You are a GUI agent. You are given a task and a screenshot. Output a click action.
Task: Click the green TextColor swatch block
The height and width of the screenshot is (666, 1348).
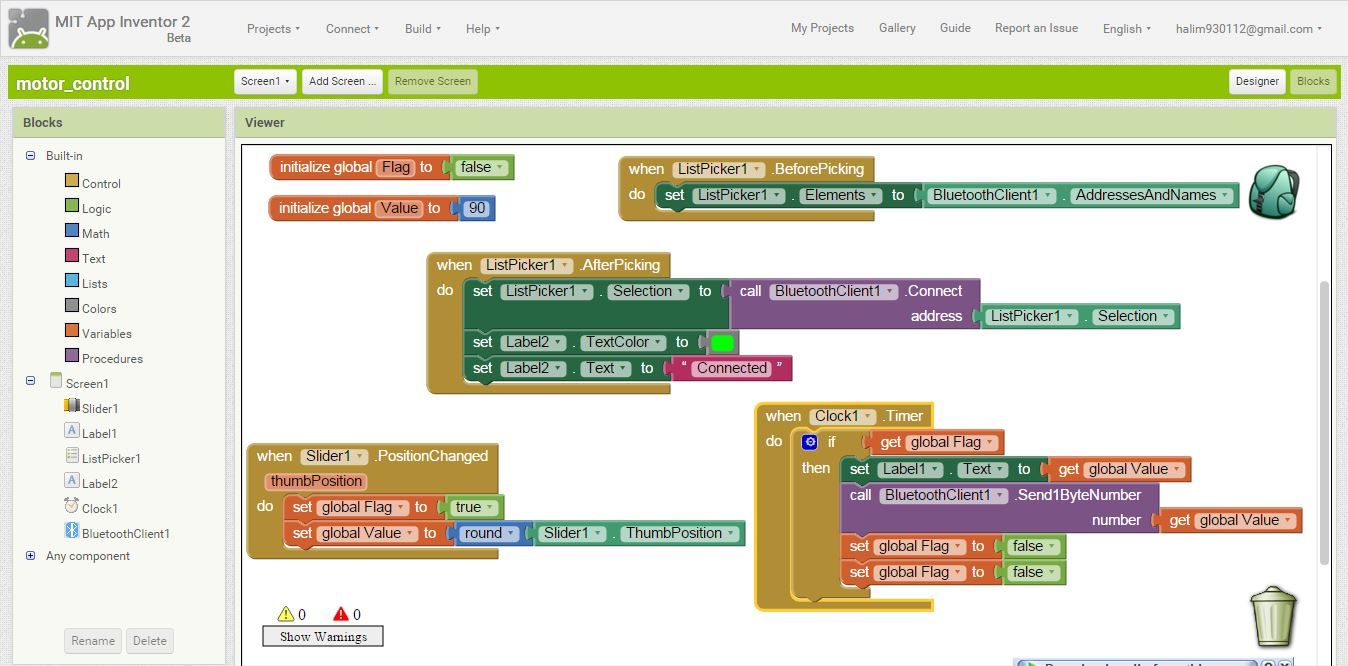722,343
